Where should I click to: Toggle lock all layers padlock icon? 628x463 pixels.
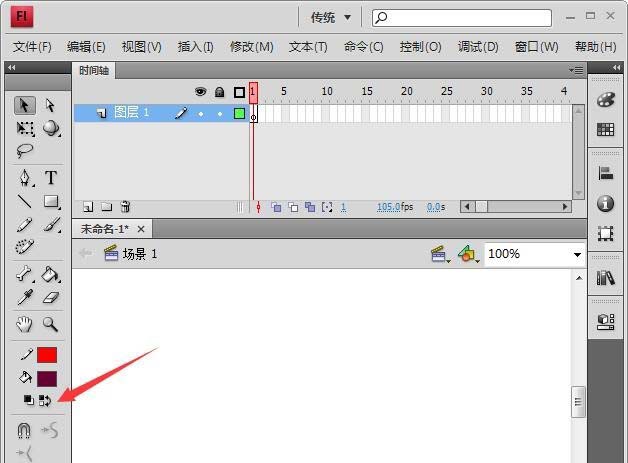[219, 93]
